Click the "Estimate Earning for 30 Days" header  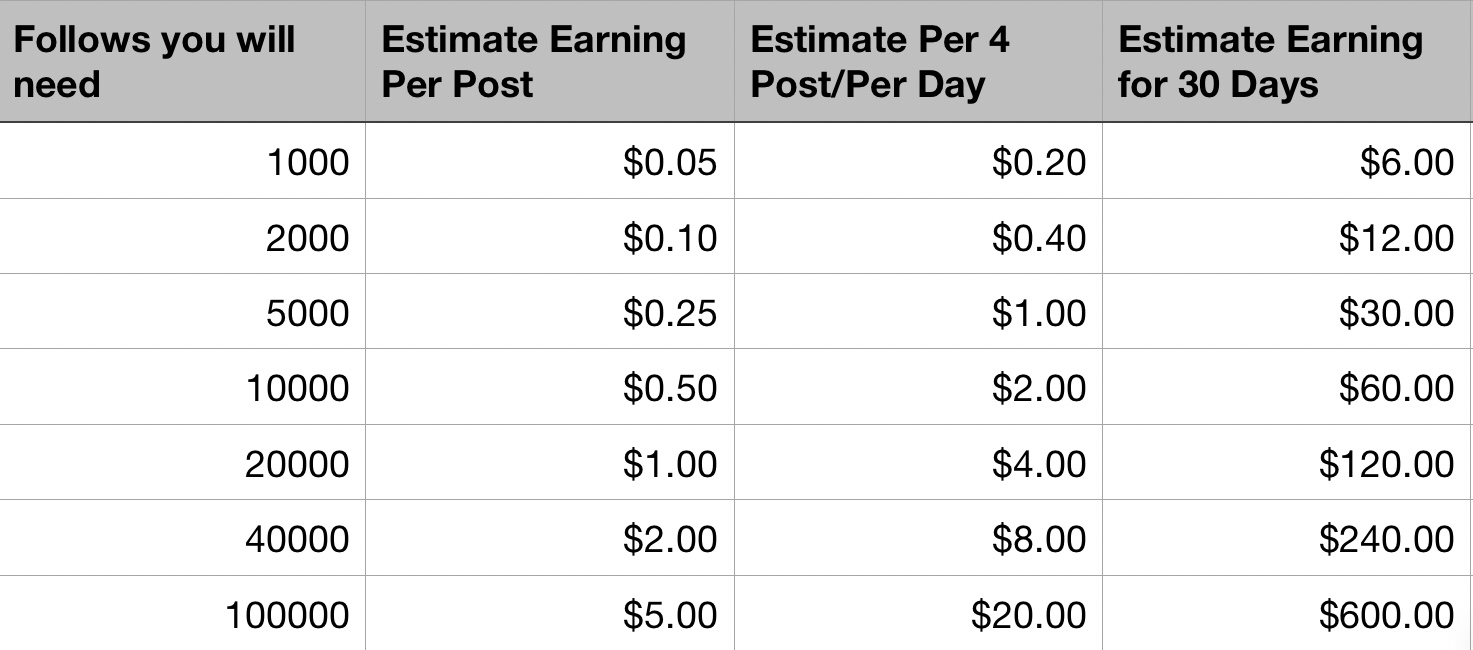pyautogui.click(x=1287, y=62)
